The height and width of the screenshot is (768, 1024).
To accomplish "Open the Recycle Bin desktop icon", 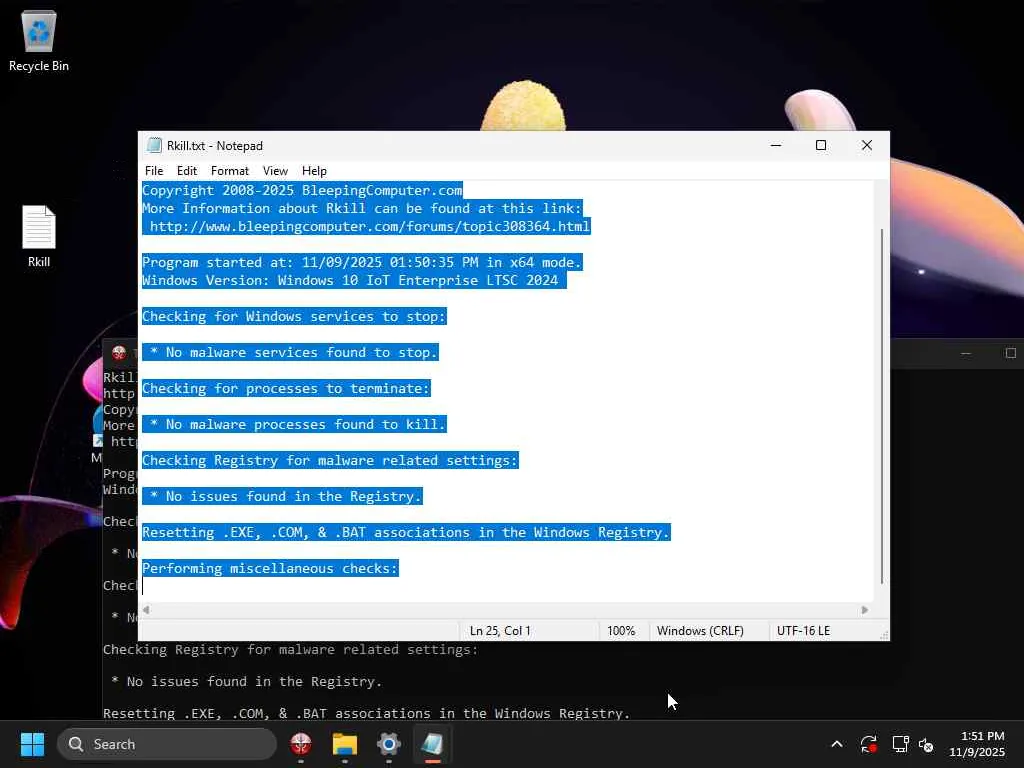I will tap(39, 40).
